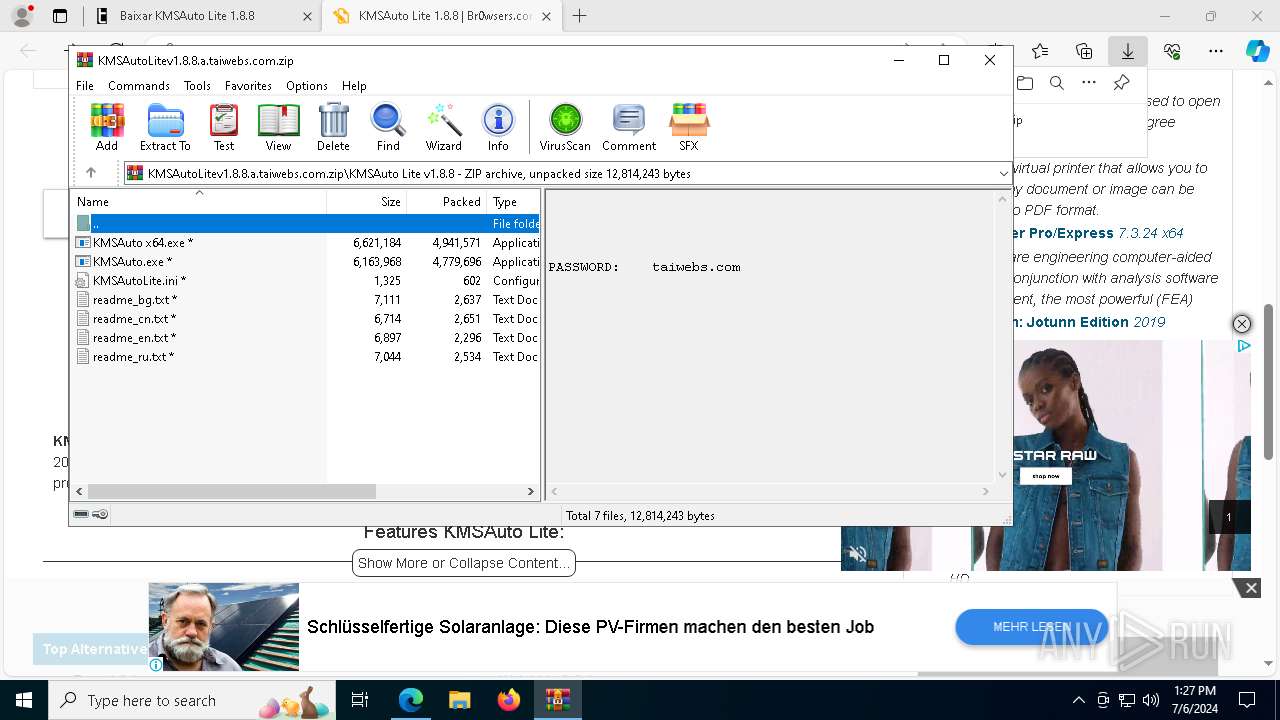Open the Copilot icon in Edge
This screenshot has height=720, width=1280.
point(1258,51)
